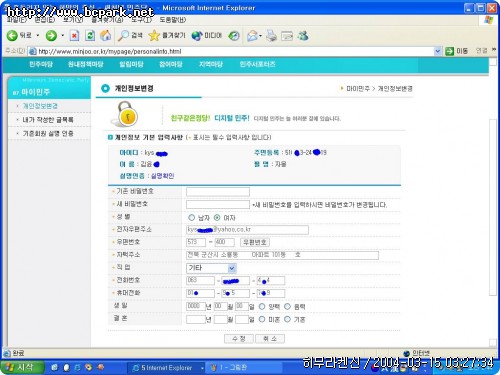Viewport: 500px width, 375px height.
Task: Select the 여자 (female) radio button
Action: click(217, 218)
